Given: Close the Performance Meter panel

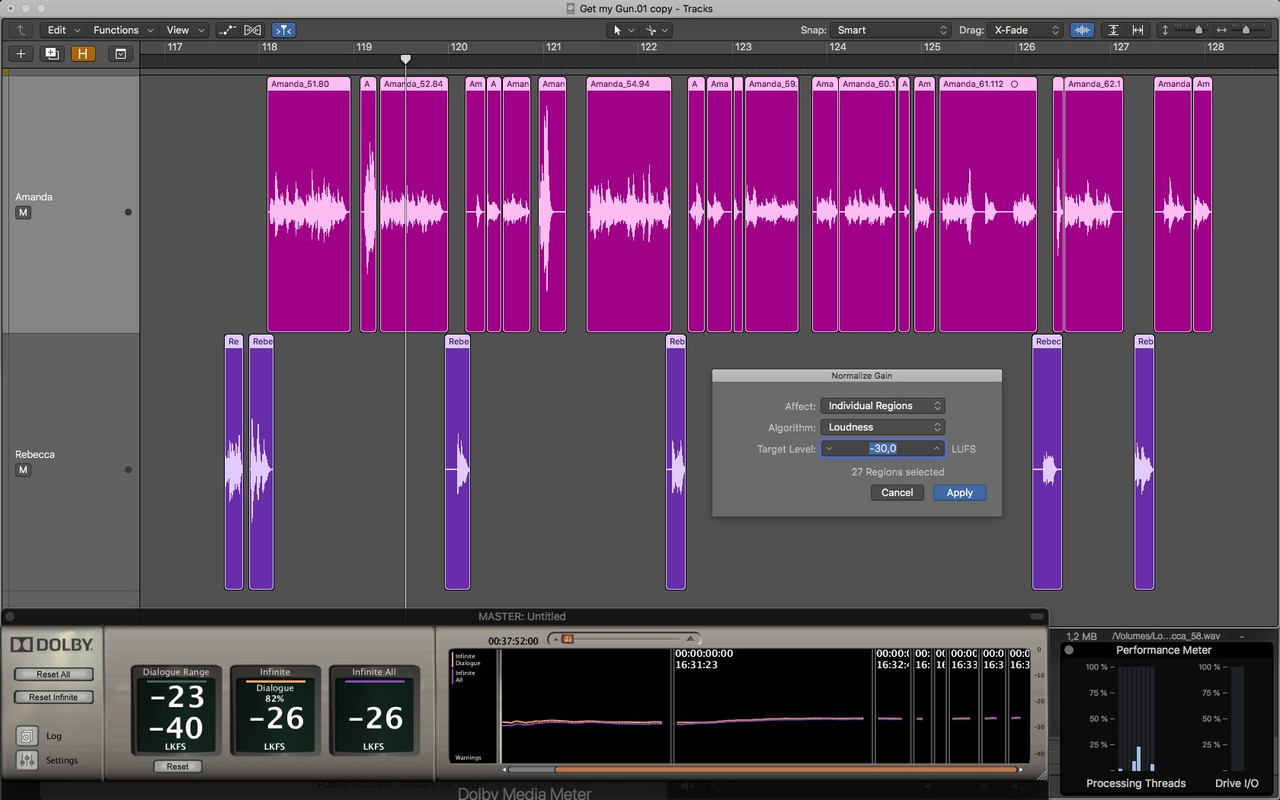Looking at the screenshot, I should (1069, 650).
